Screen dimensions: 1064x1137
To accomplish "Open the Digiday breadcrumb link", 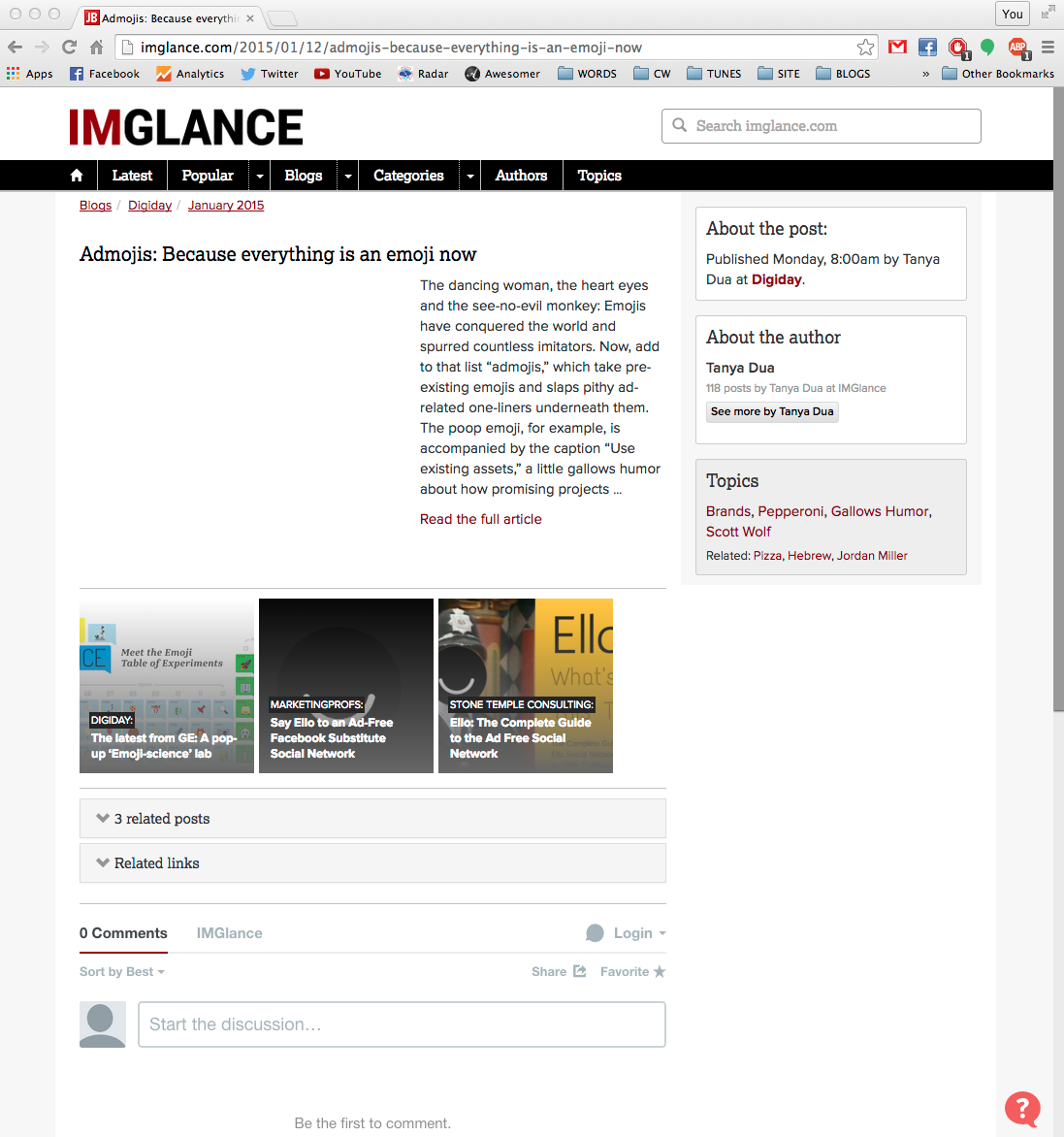I will click(150, 206).
